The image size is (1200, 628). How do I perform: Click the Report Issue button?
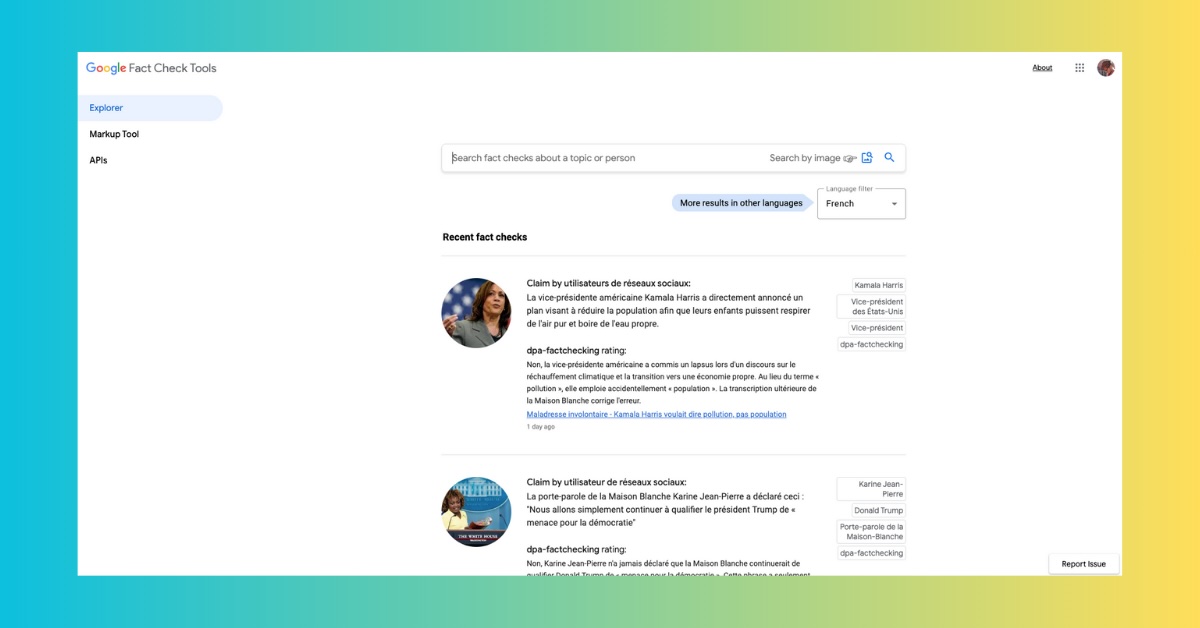(1083, 564)
